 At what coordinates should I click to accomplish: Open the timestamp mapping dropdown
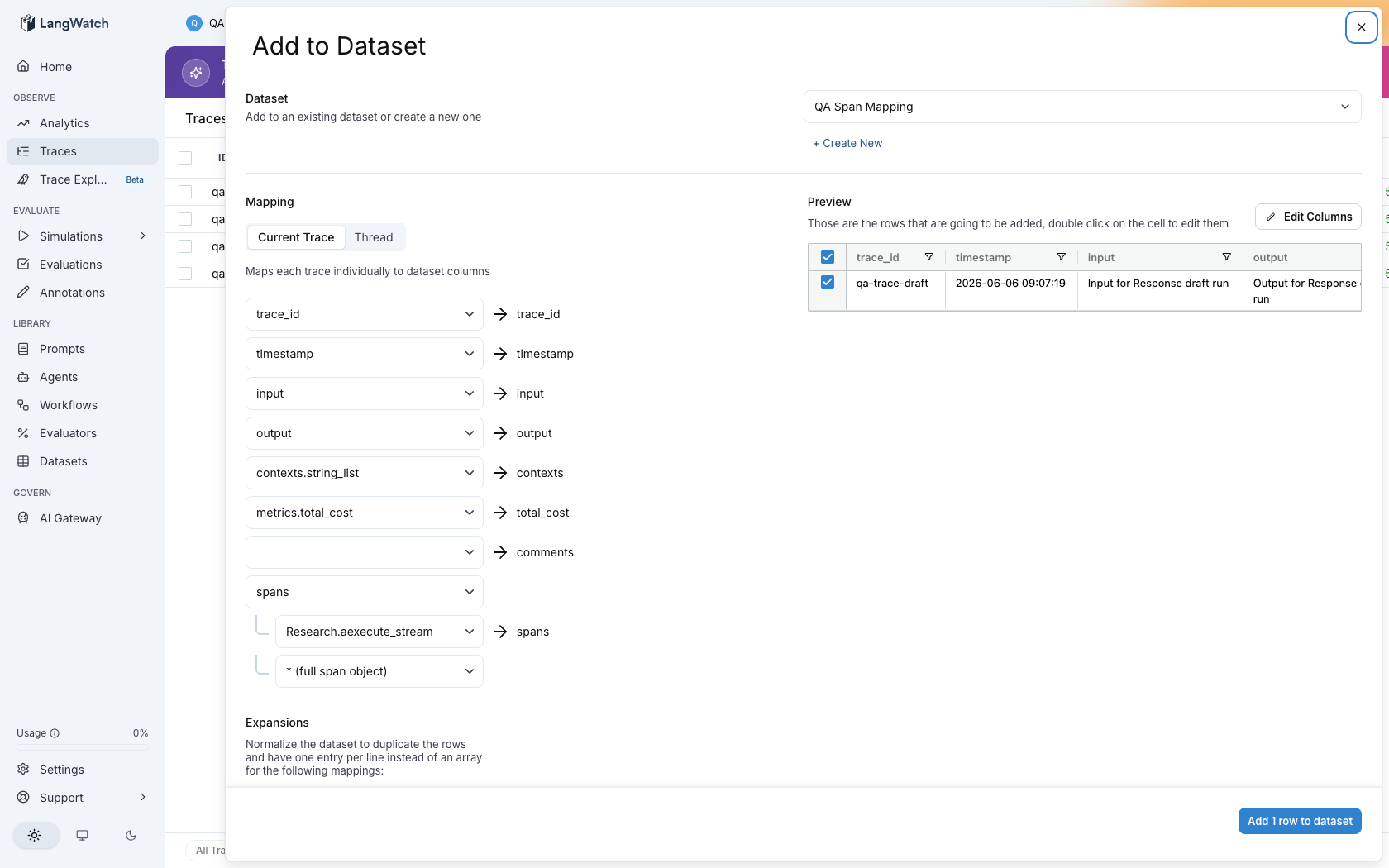365,354
